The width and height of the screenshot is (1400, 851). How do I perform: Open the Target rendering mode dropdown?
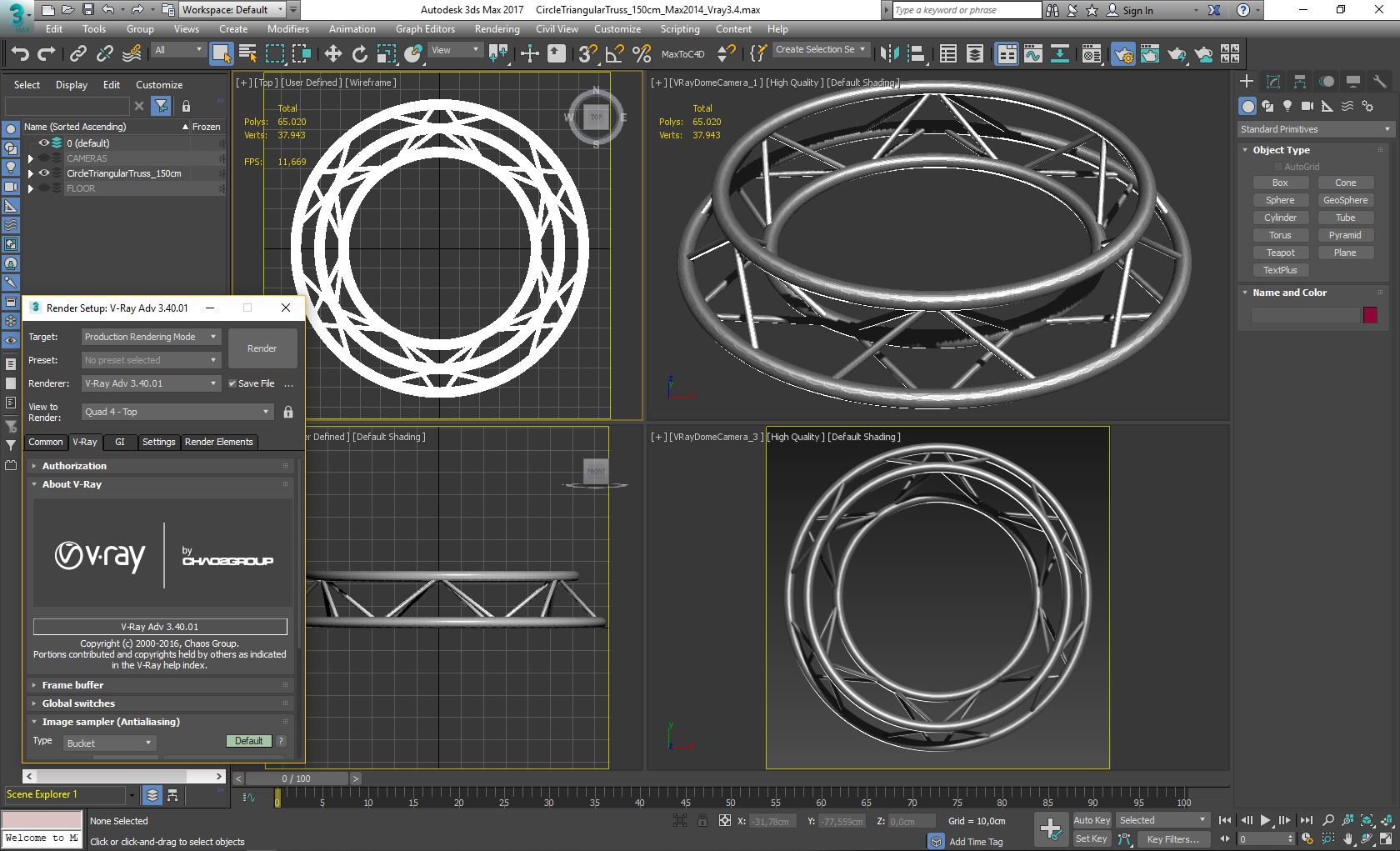pyautogui.click(x=150, y=337)
